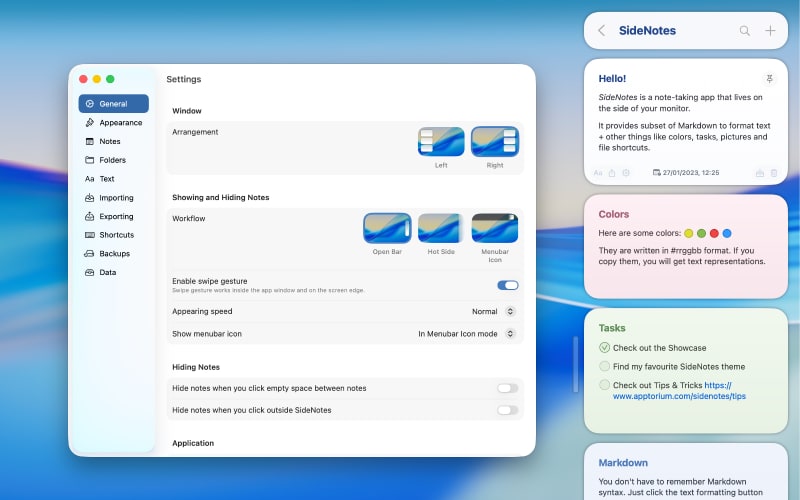Enable hide notes when clicking empty space
This screenshot has width=800, height=500.
[508, 388]
